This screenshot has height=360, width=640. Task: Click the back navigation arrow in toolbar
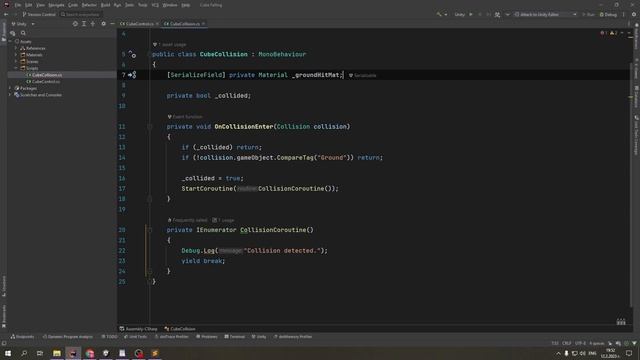point(6,14)
